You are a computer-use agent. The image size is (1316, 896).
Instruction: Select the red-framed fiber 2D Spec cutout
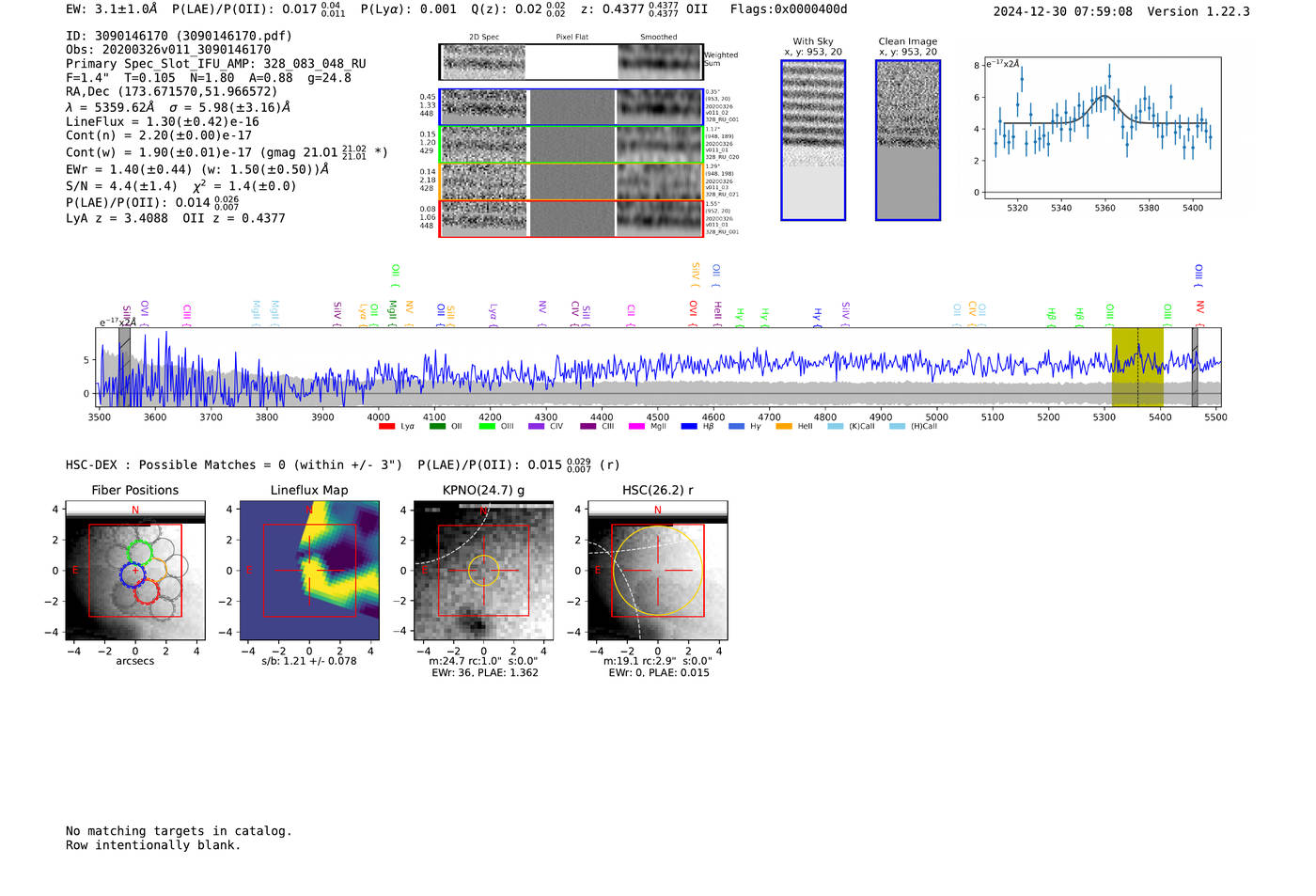483,218
